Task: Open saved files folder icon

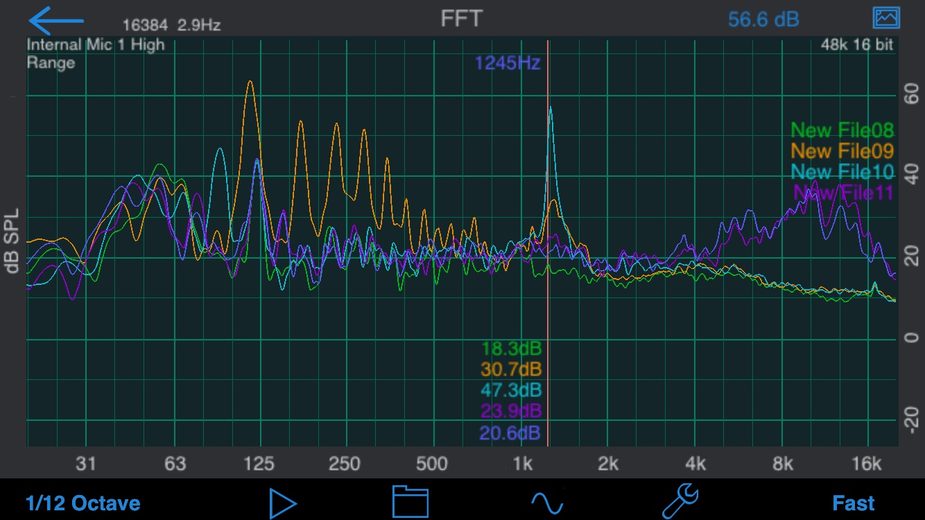Action: (410, 502)
